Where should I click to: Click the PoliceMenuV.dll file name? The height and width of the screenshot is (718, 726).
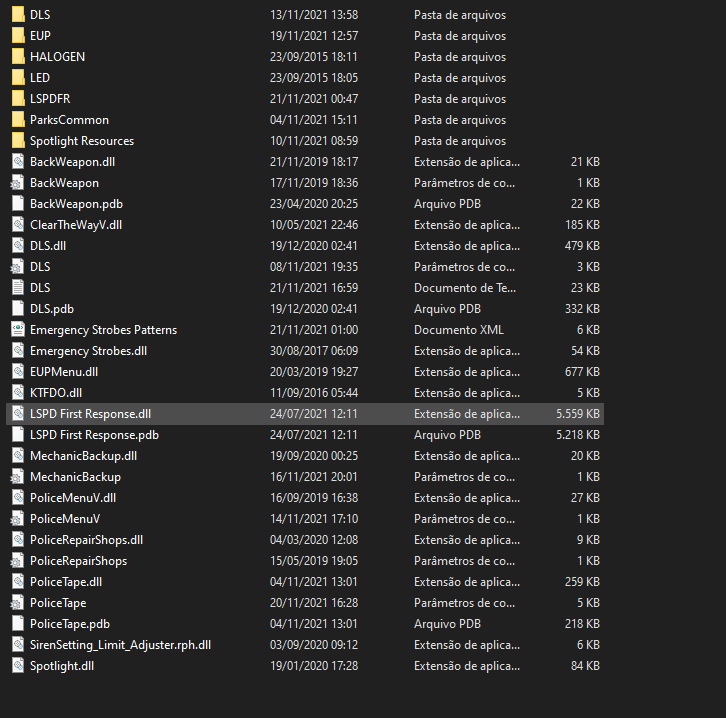pyautogui.click(x=73, y=498)
